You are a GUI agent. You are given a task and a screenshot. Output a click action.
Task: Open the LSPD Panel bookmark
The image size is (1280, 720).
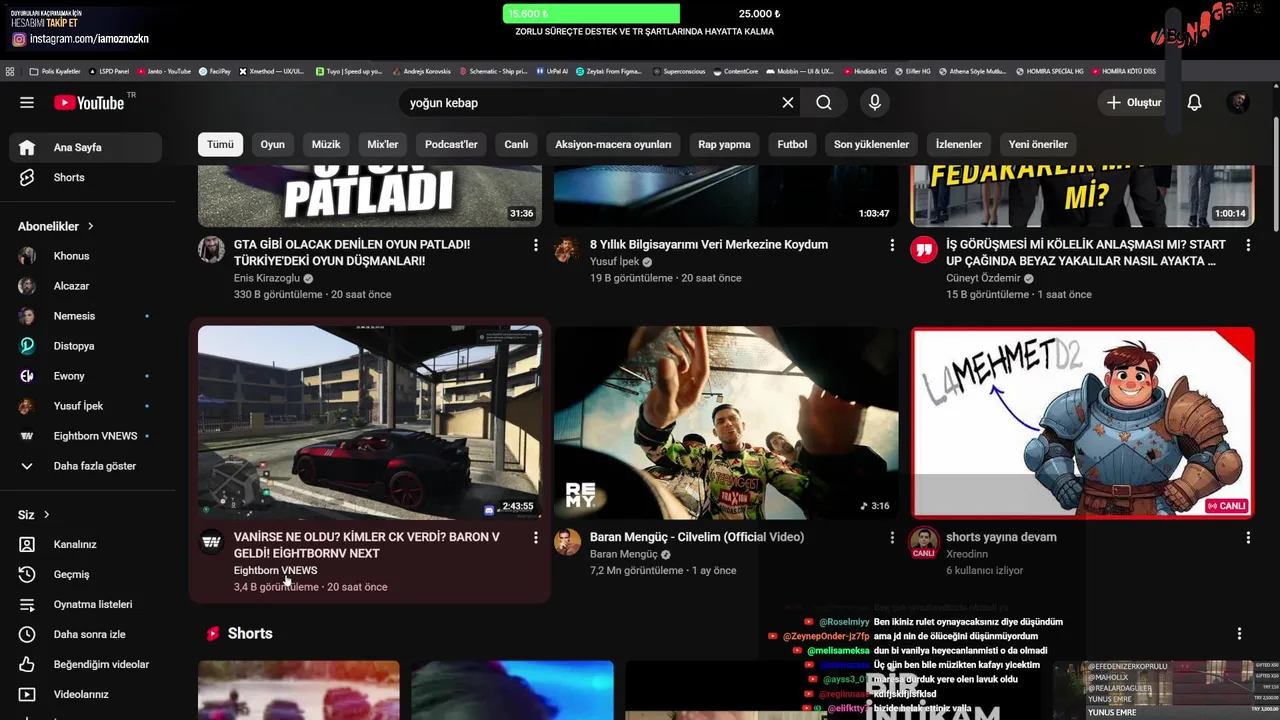point(109,72)
